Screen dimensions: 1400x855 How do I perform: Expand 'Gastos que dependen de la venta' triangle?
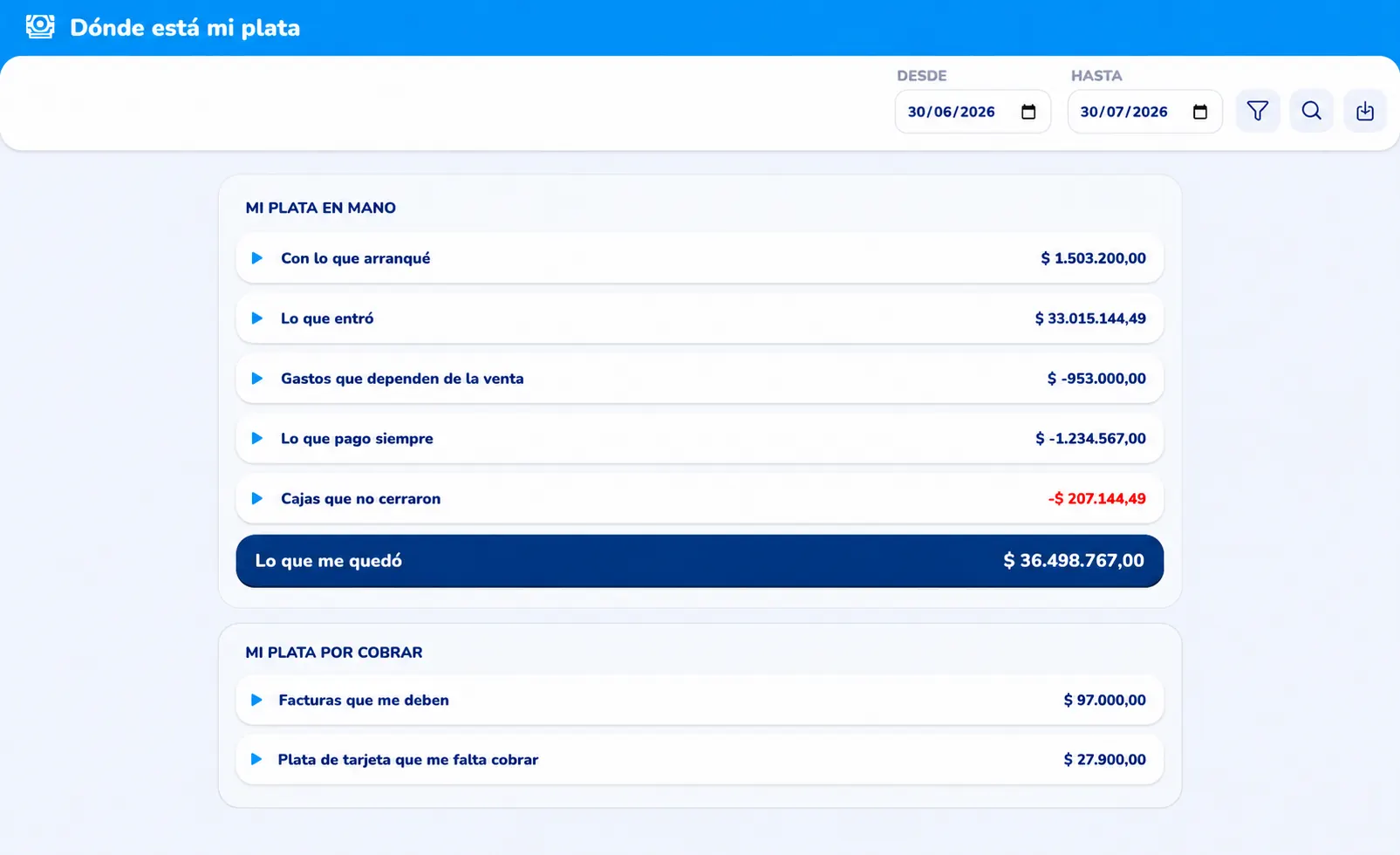(257, 379)
